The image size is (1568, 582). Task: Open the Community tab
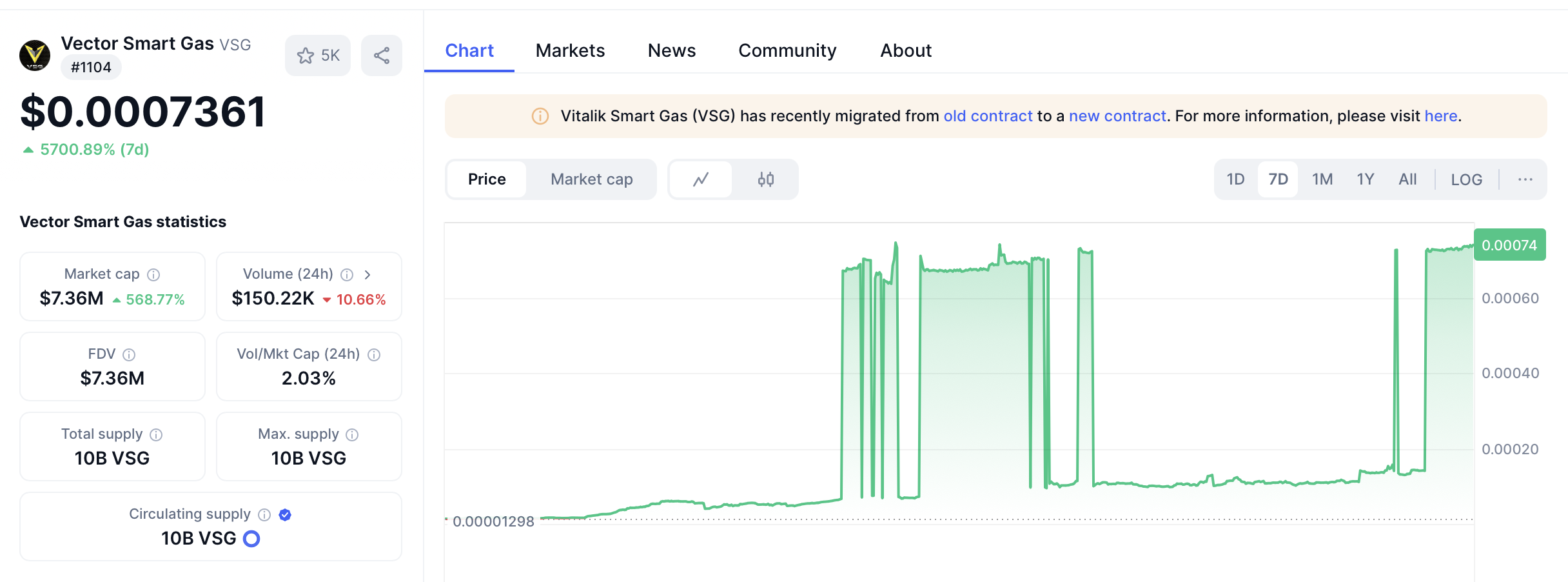point(787,50)
